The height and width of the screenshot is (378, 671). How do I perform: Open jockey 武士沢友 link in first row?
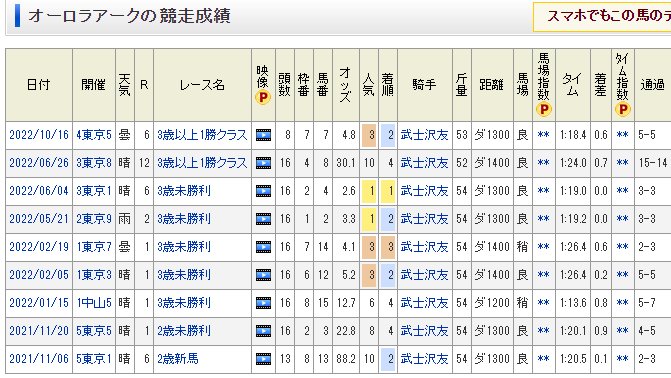coord(424,135)
